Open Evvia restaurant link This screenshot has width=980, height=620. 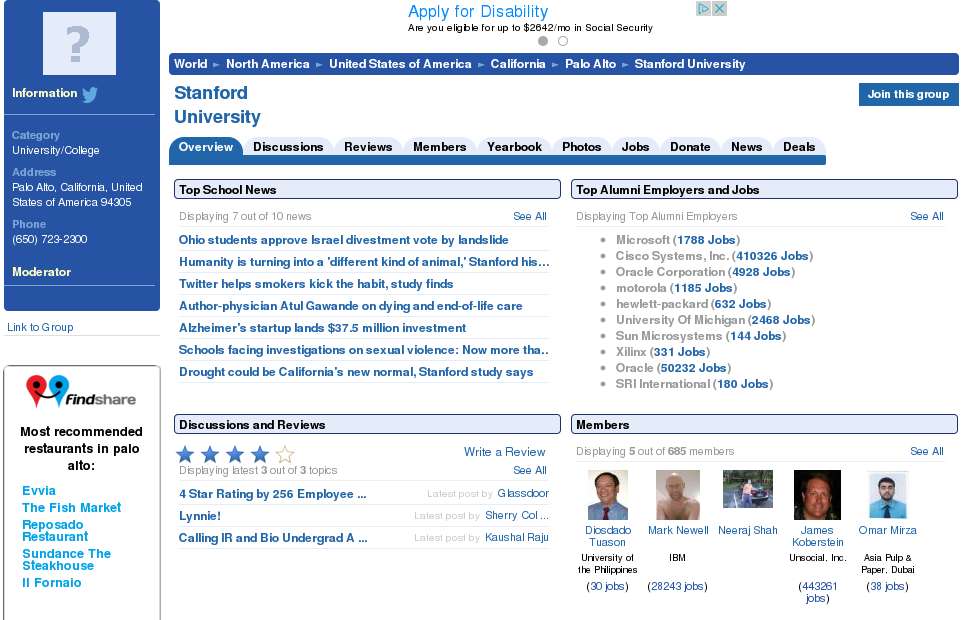click(39, 491)
